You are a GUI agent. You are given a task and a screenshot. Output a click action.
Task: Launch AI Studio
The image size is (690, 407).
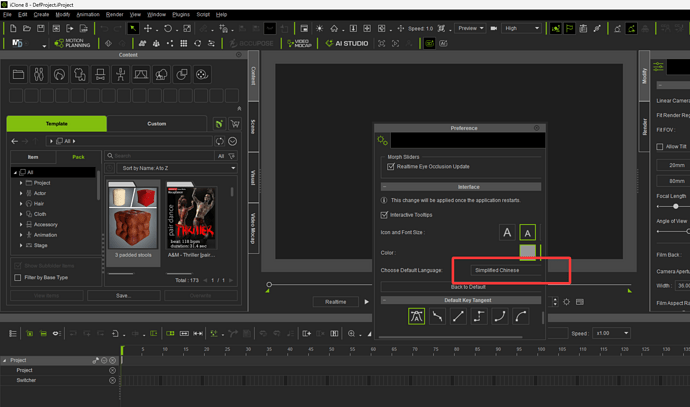pos(347,43)
